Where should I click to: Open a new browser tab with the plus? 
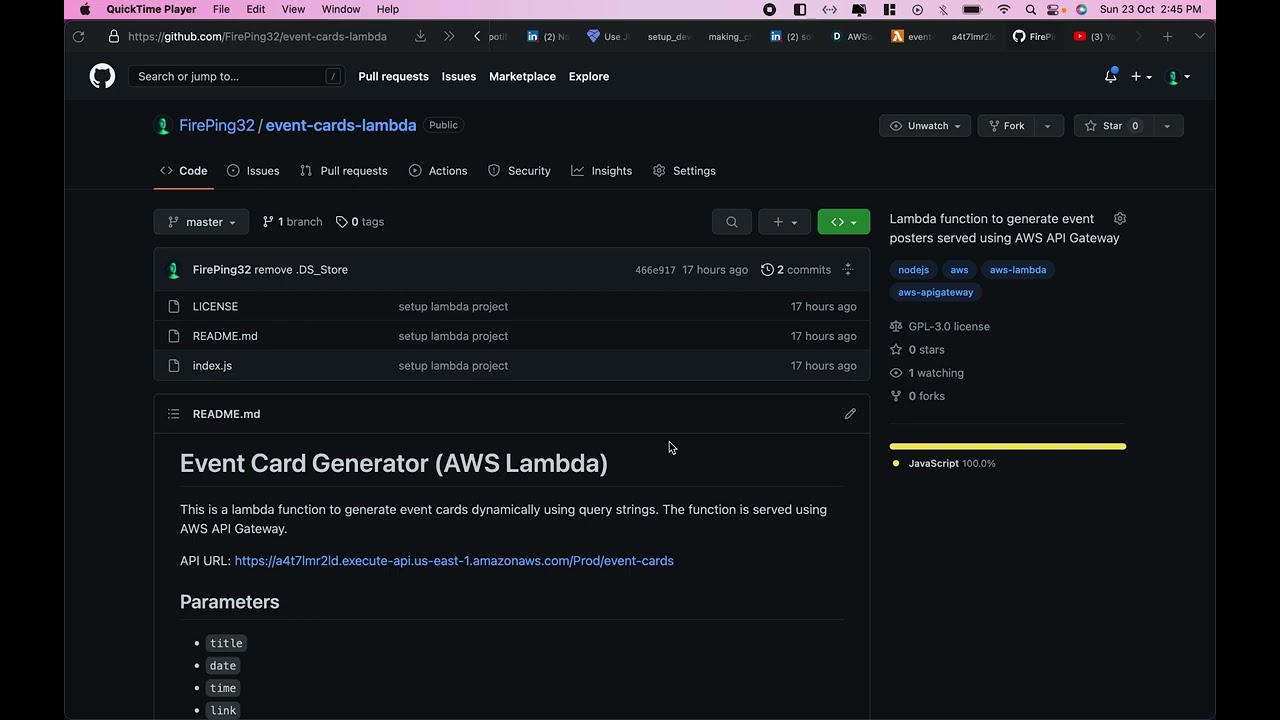pyautogui.click(x=1167, y=36)
